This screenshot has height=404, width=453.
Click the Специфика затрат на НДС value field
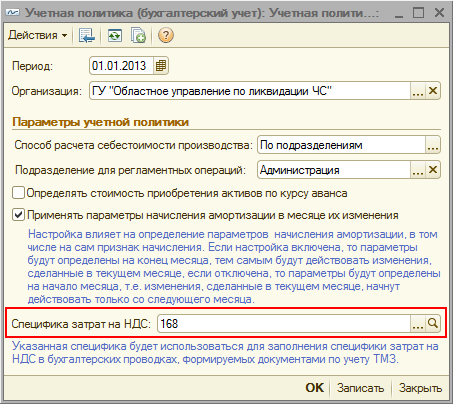click(284, 323)
